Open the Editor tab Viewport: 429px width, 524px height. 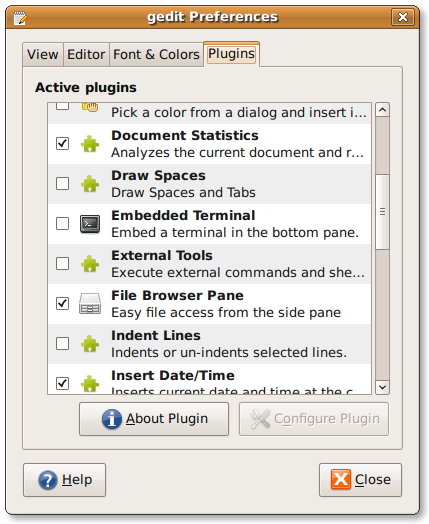click(x=86, y=54)
